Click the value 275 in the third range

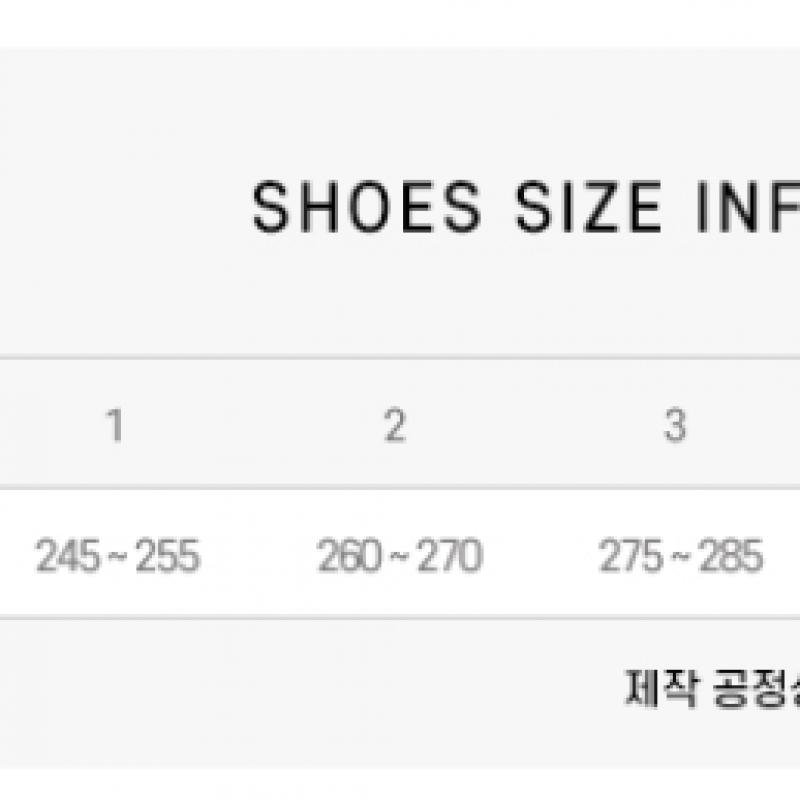point(632,556)
